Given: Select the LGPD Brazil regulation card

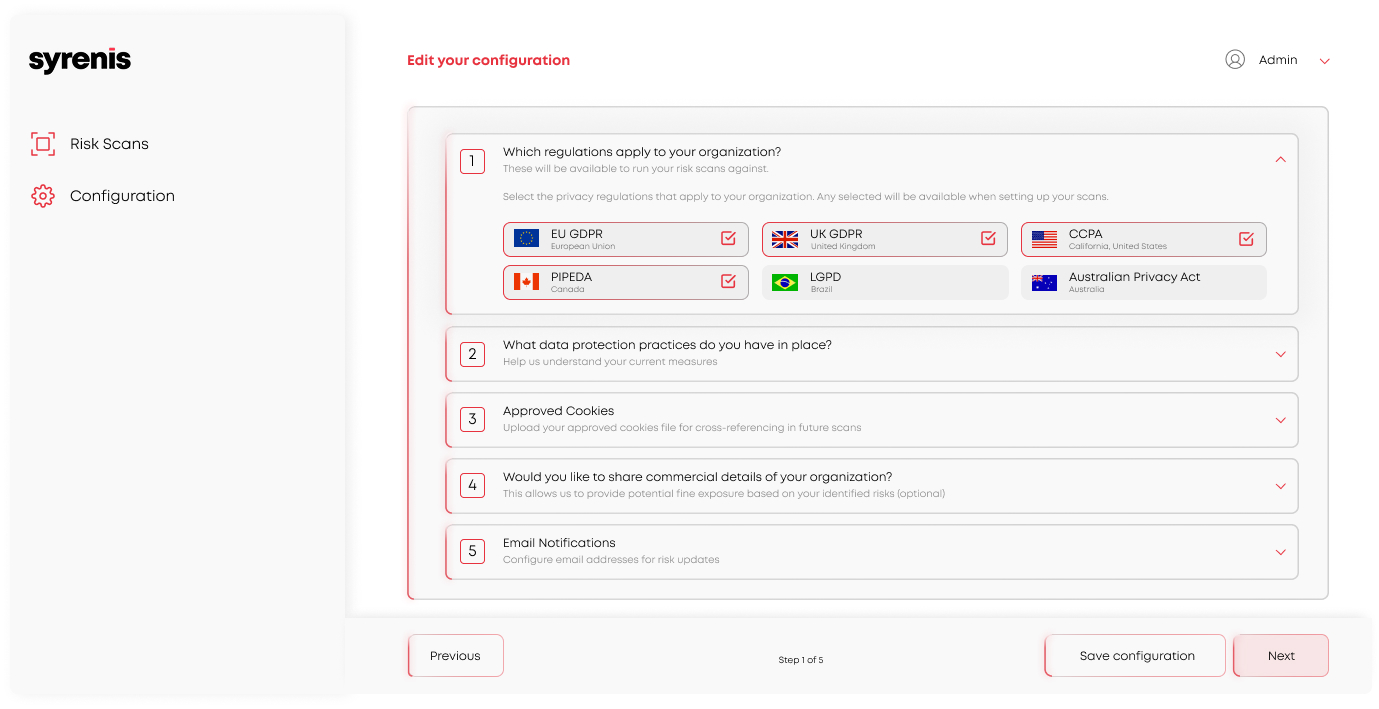Looking at the screenshot, I should [x=885, y=283].
